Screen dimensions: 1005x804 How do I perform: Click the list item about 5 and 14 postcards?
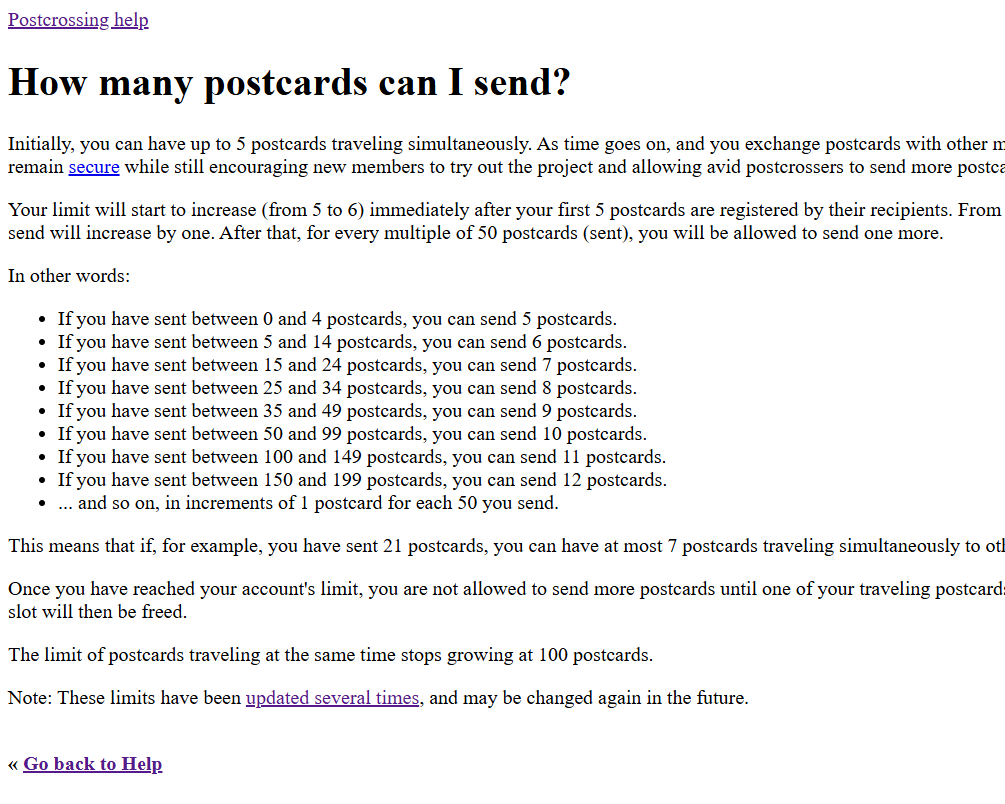342,343
